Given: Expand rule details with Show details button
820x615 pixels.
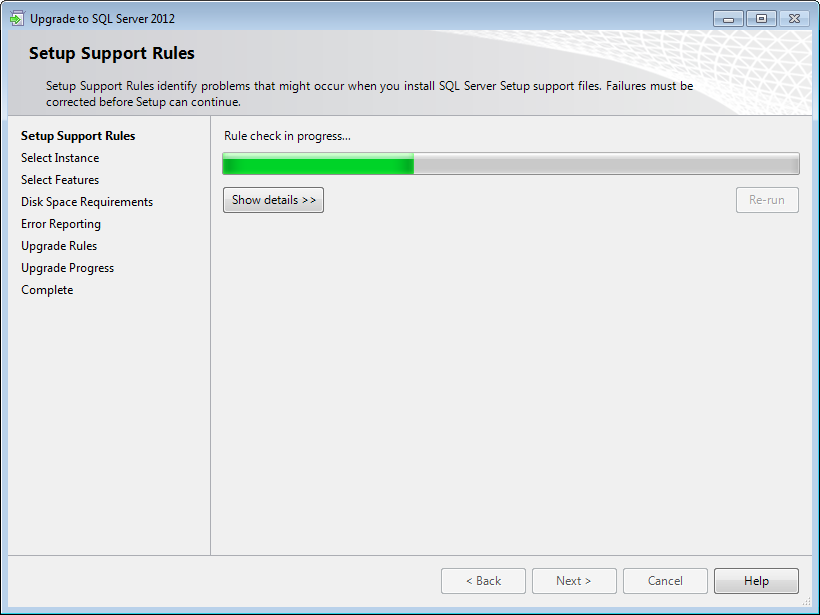Looking at the screenshot, I should tap(274, 200).
